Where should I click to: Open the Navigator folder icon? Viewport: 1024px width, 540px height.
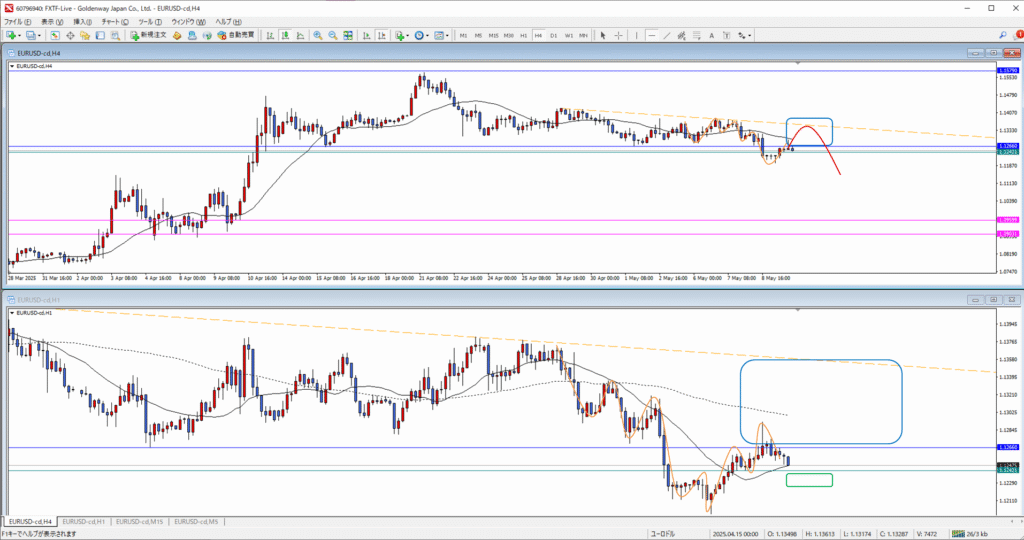(85, 35)
